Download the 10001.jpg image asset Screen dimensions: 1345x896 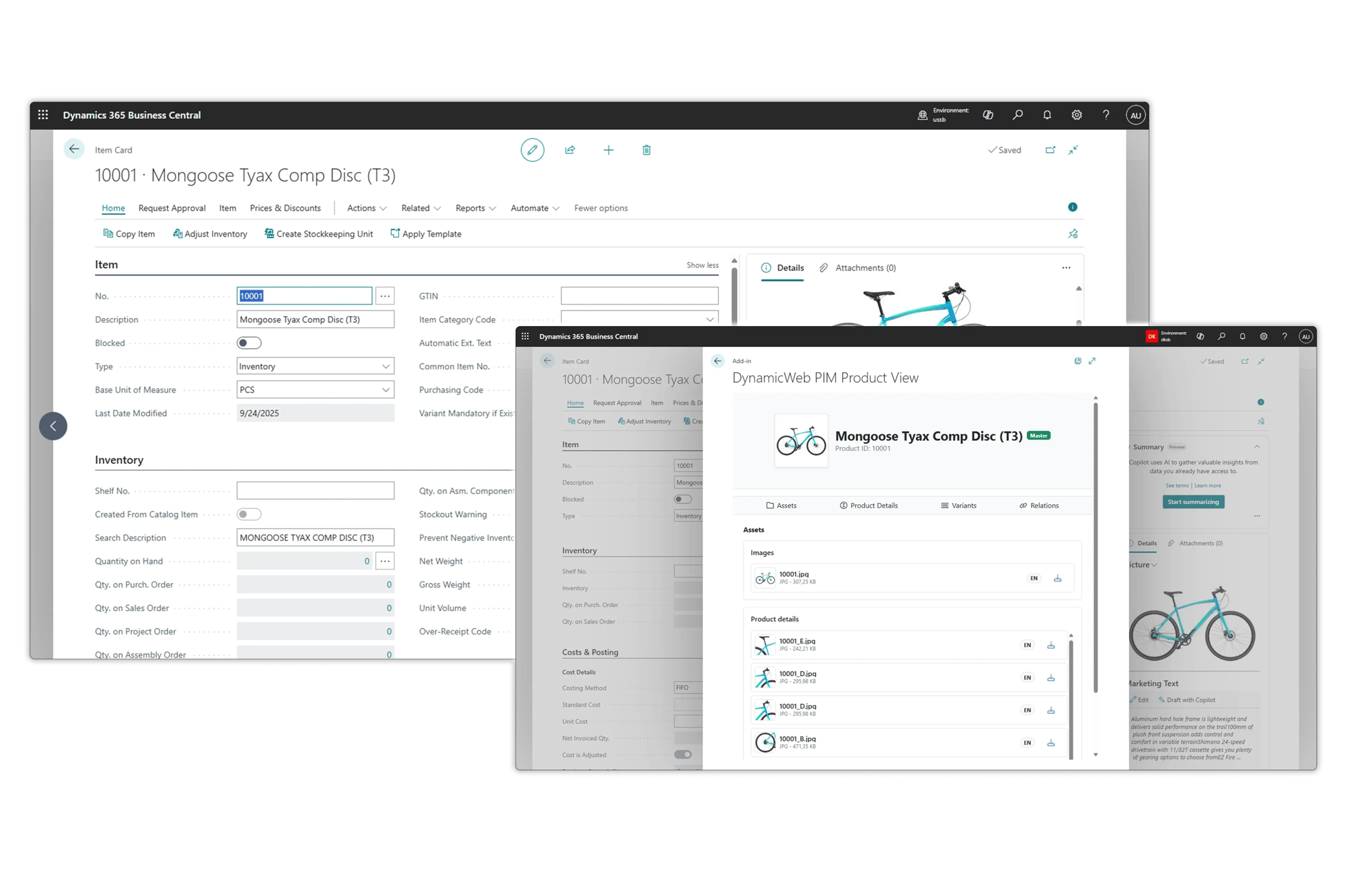point(1057,578)
